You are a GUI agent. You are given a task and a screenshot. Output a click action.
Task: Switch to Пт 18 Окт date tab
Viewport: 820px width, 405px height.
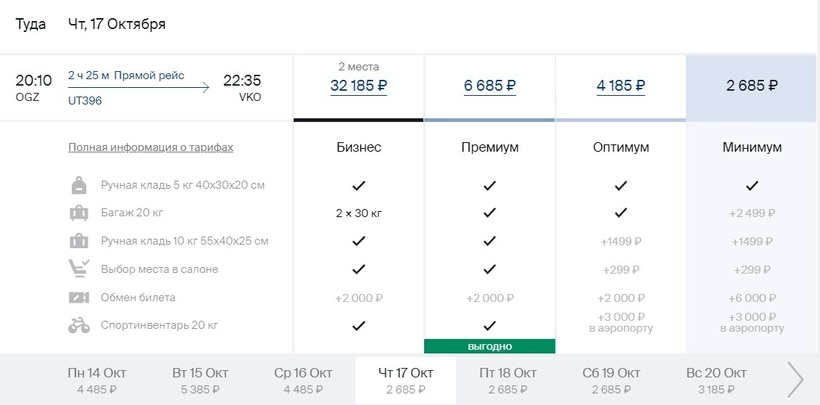pos(509,381)
